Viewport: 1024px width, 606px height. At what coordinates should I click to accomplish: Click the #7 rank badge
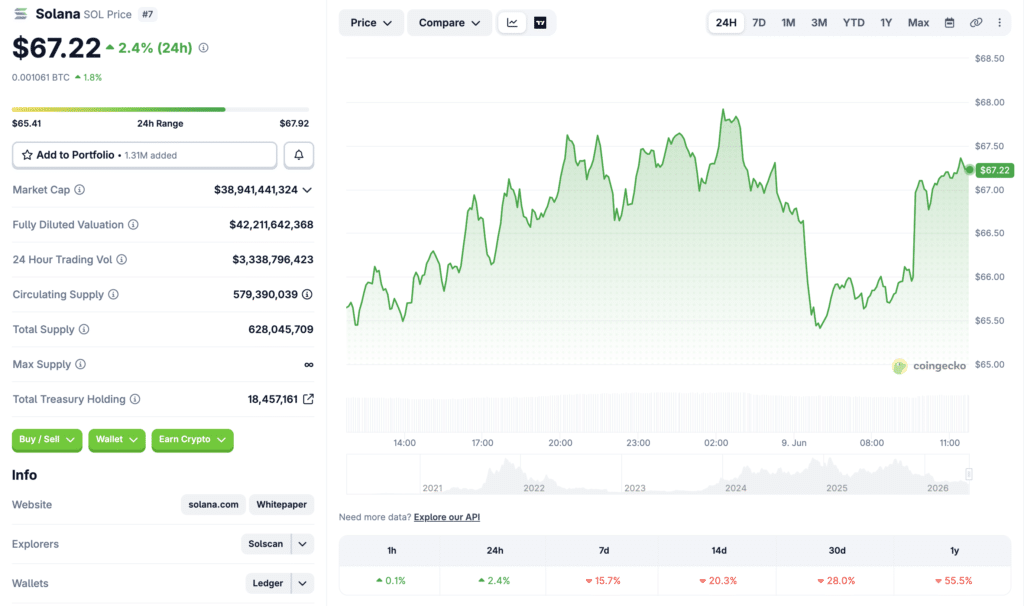[x=148, y=14]
